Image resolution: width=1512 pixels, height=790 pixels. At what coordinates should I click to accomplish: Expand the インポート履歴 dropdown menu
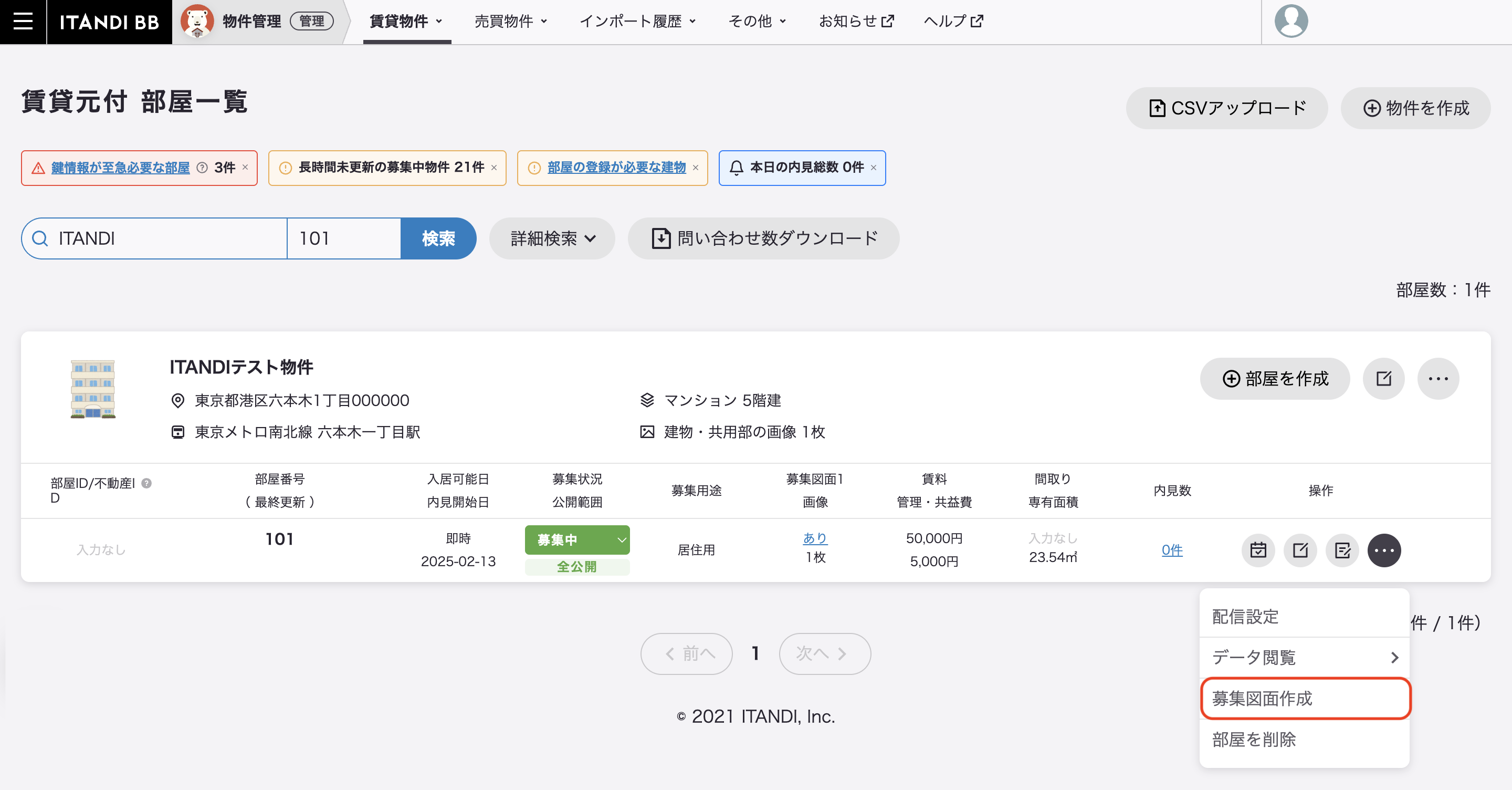click(637, 22)
